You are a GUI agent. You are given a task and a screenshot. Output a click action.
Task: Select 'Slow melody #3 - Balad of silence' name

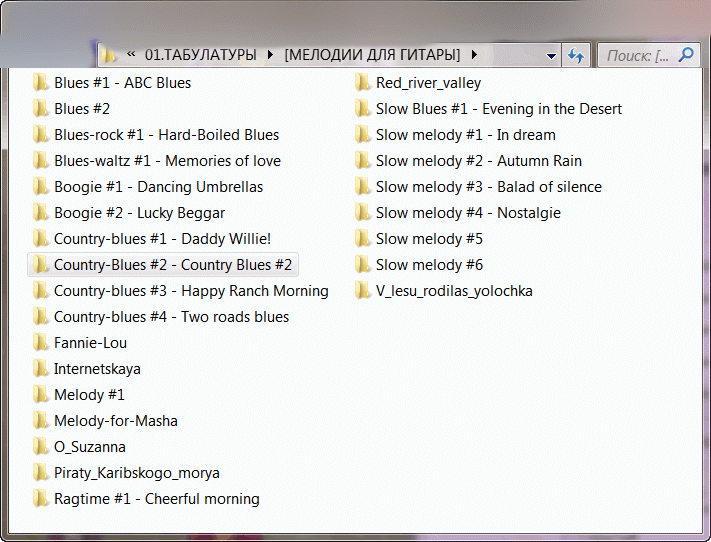pyautogui.click(x=489, y=187)
